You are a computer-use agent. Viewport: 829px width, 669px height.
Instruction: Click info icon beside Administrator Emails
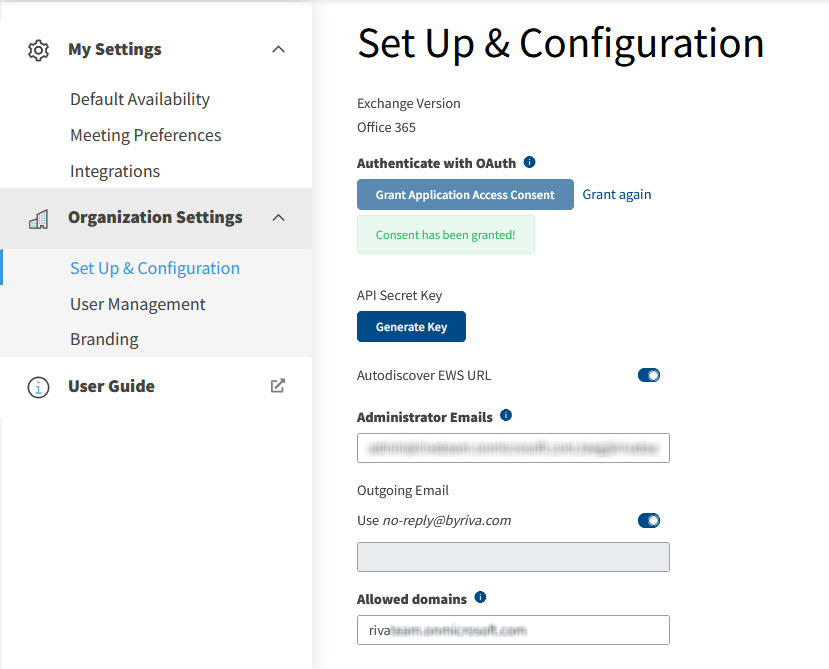pos(506,415)
